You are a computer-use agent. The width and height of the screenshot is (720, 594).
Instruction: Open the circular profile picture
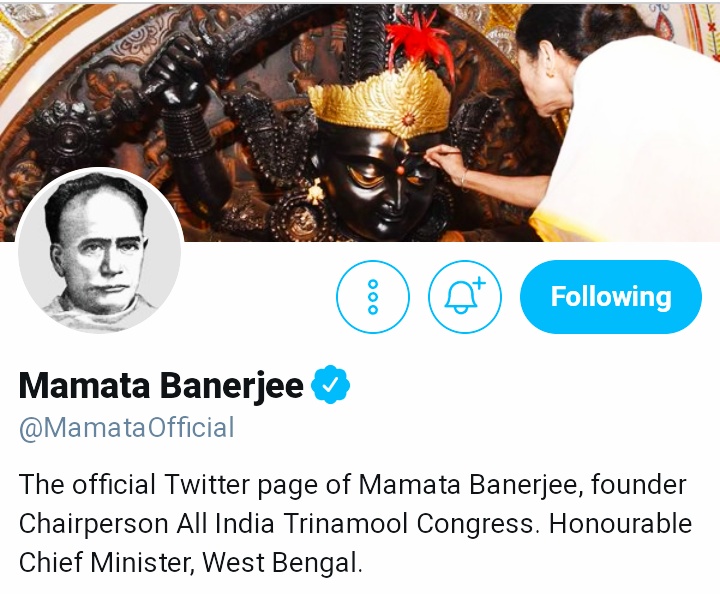click(100, 251)
